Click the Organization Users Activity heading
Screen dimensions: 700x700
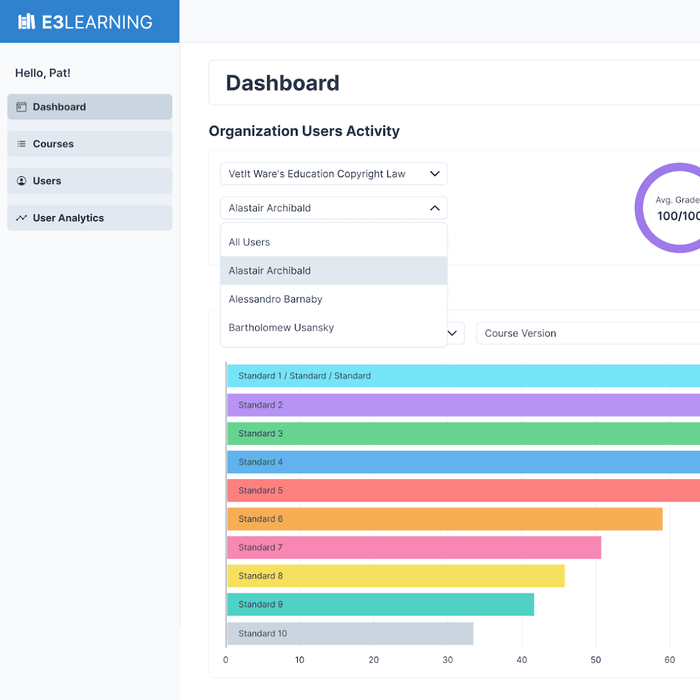point(304,131)
